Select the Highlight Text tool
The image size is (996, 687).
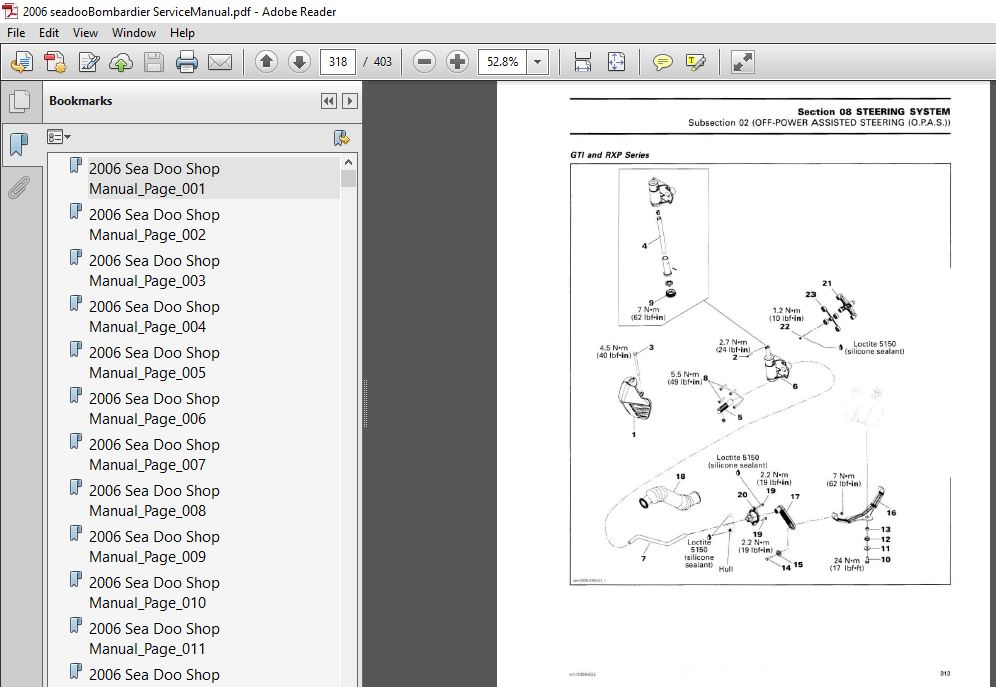coord(696,62)
